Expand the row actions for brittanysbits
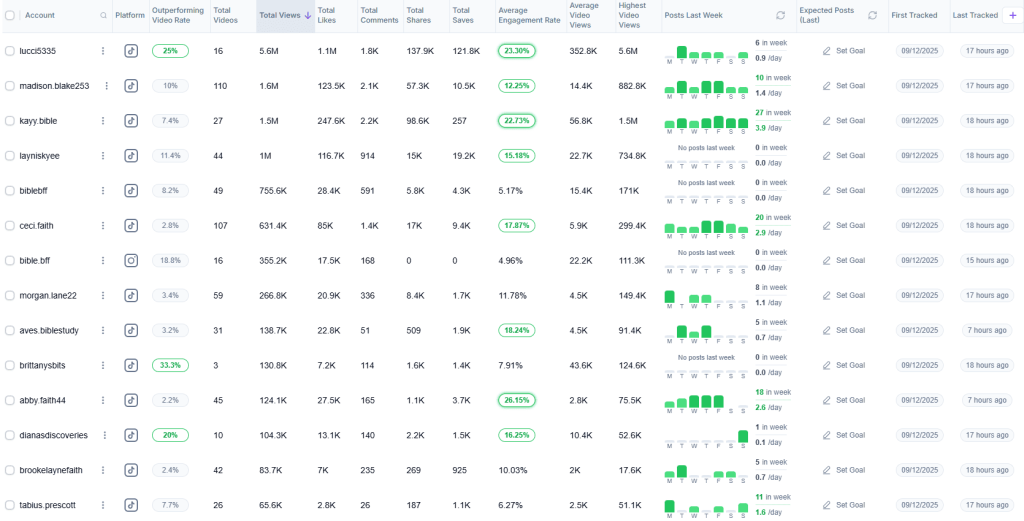Screen dimensions: 1024x521 (x=102, y=366)
